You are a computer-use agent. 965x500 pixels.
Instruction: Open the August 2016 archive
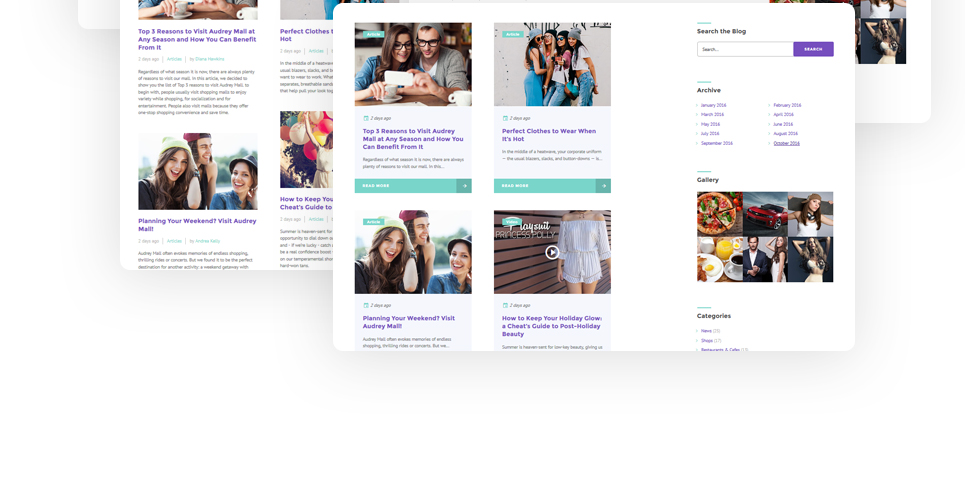(785, 134)
